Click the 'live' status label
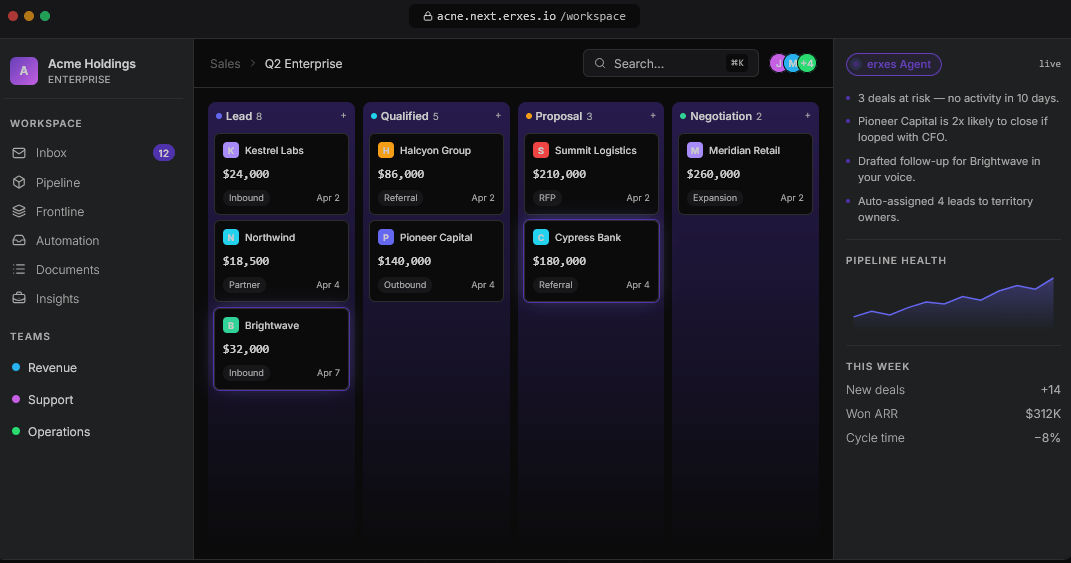 tap(1050, 64)
